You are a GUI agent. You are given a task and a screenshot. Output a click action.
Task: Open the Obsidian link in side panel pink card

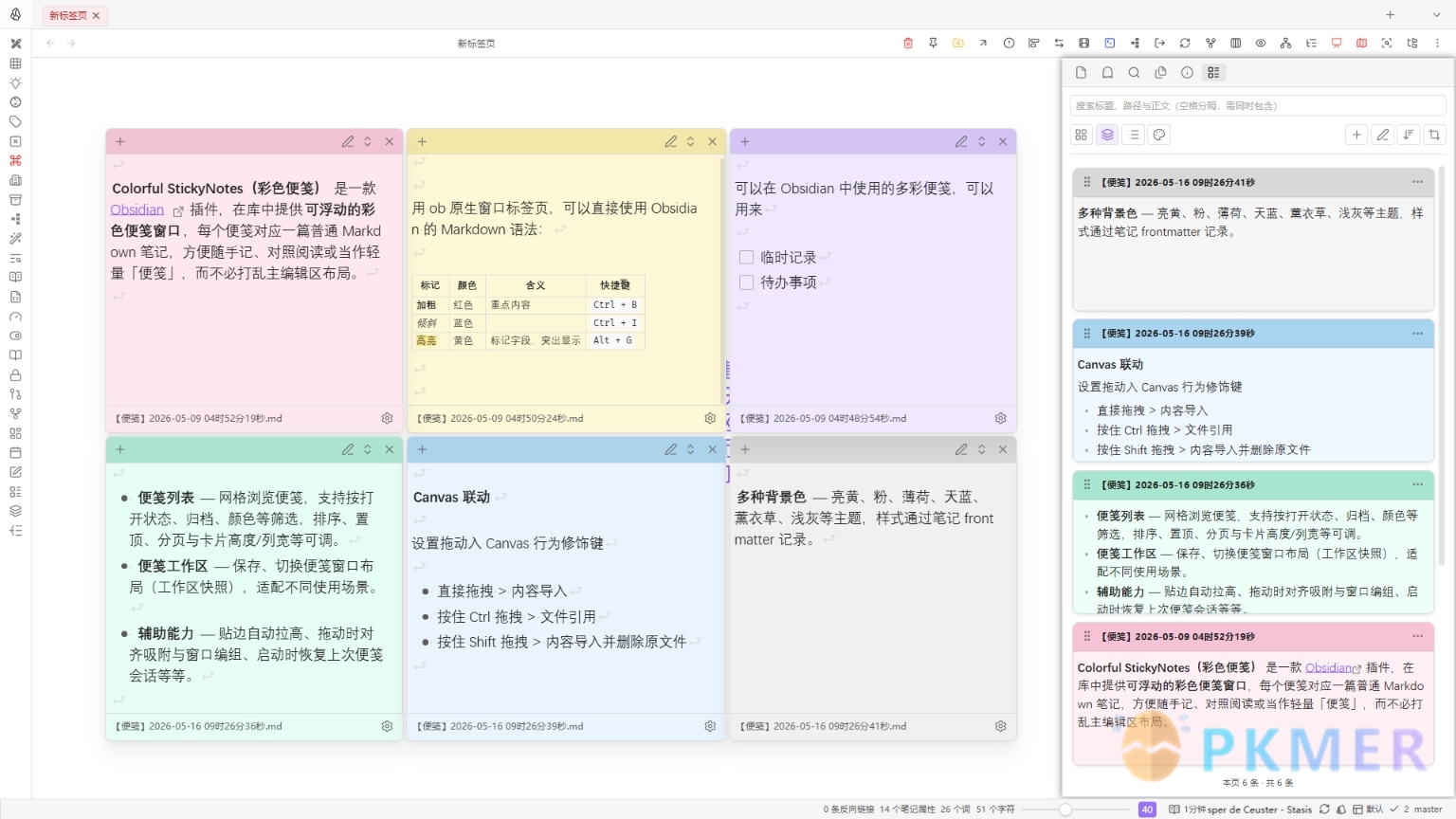tap(1328, 667)
